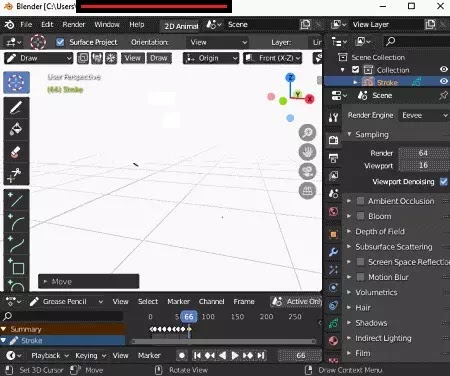Screen dimensions: 450x376
Task: Enable Screen Space Reflections checkbox
Action: point(360,262)
